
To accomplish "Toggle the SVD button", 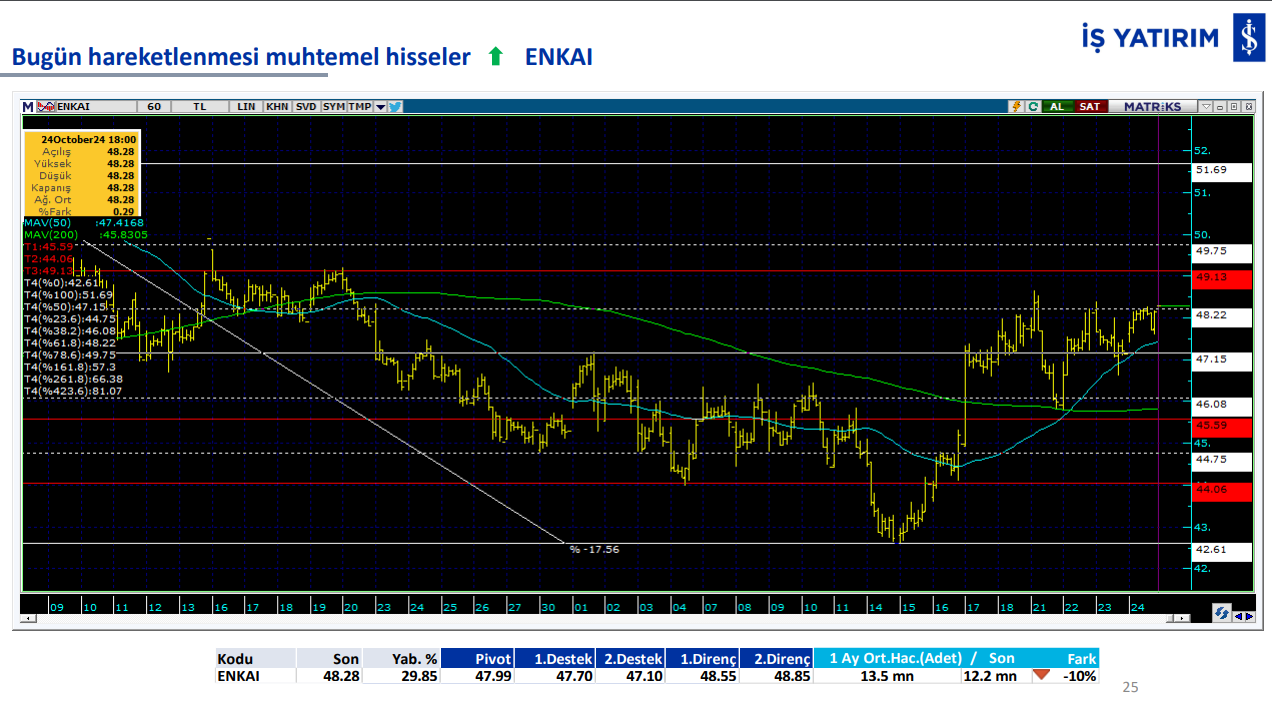I will 306,106.
